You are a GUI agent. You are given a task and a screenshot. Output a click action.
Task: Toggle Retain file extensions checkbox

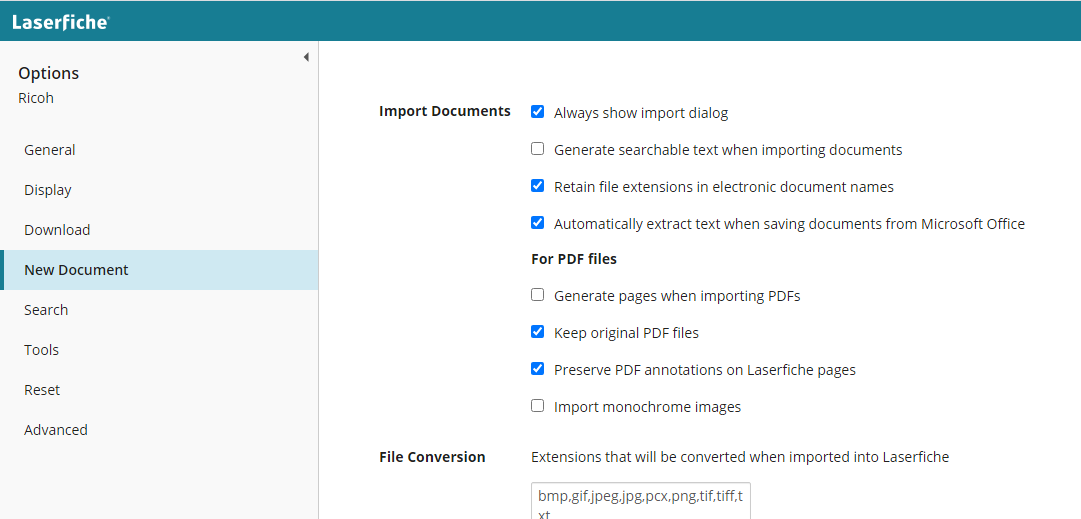click(x=538, y=186)
